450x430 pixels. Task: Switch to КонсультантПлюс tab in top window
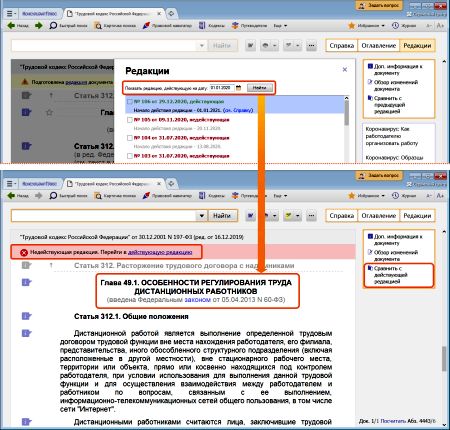[x=39, y=14]
